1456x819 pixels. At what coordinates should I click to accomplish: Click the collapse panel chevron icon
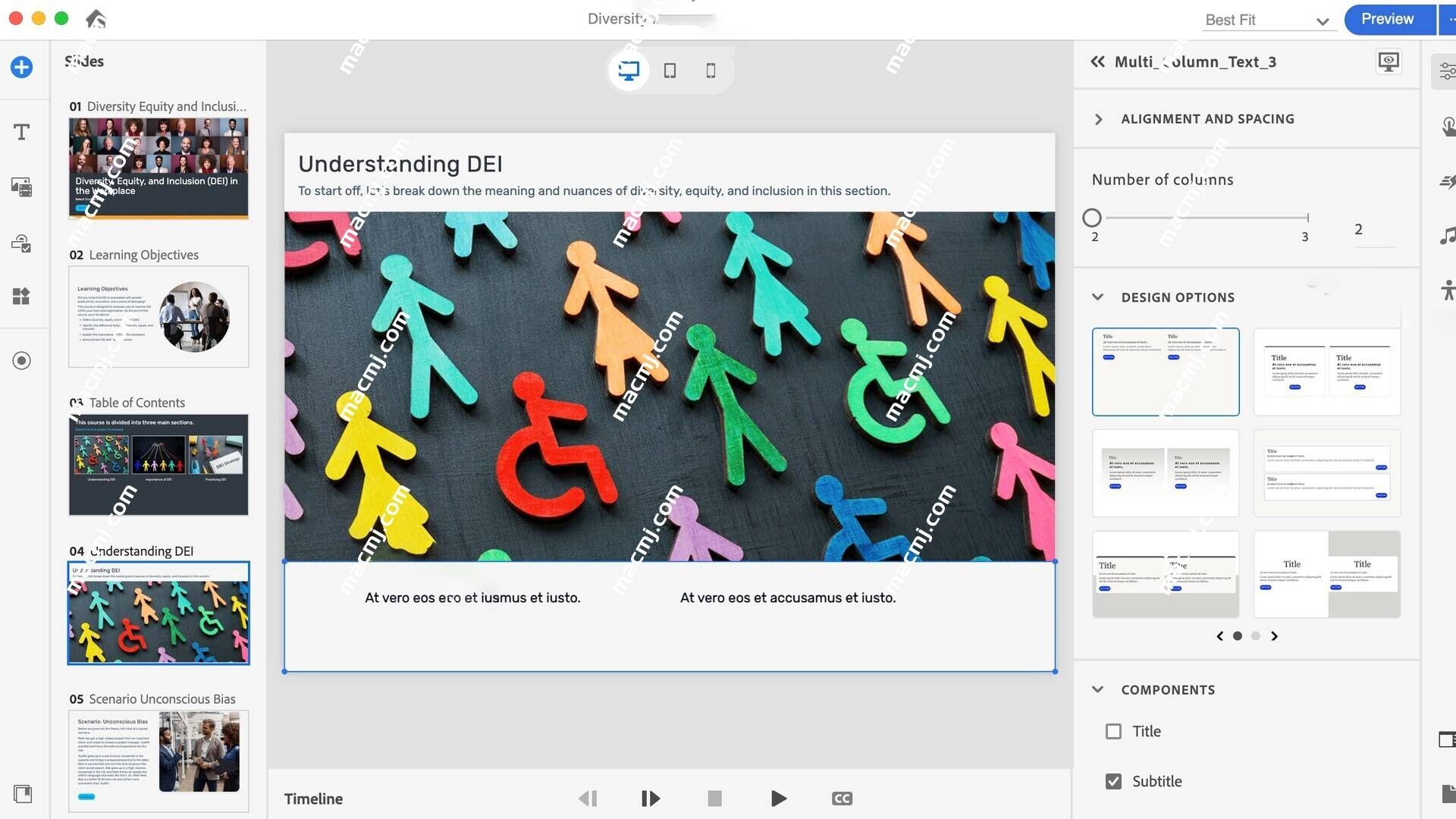click(x=1097, y=62)
